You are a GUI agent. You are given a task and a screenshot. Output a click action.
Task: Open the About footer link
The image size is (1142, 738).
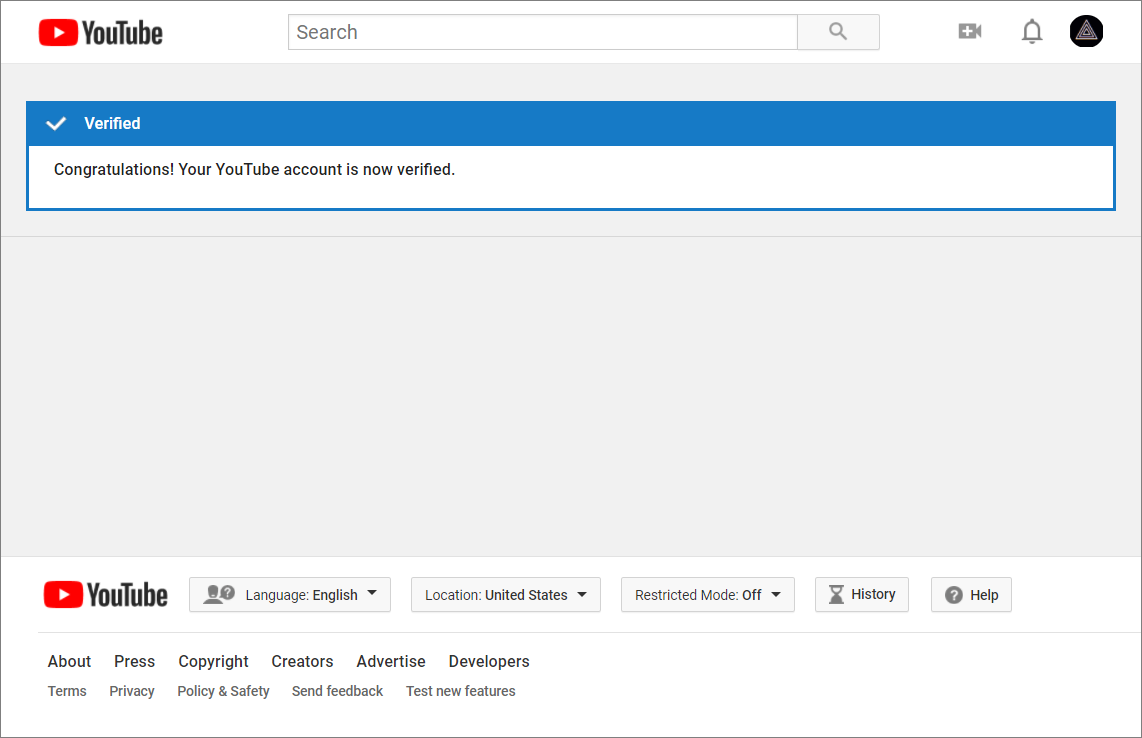69,661
